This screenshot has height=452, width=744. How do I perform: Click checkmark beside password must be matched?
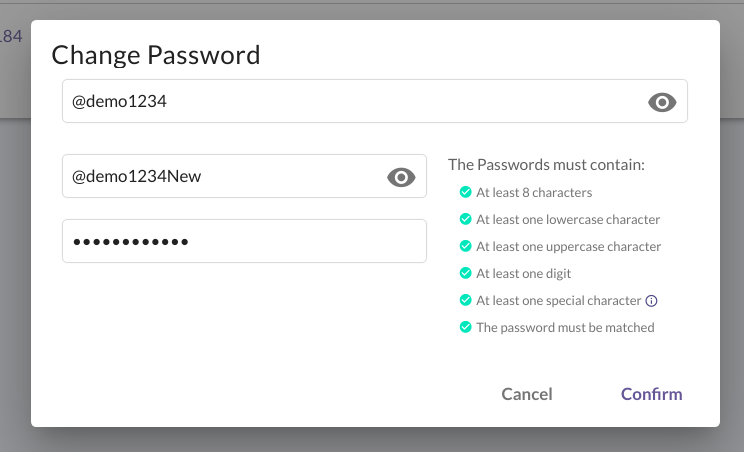(x=465, y=327)
